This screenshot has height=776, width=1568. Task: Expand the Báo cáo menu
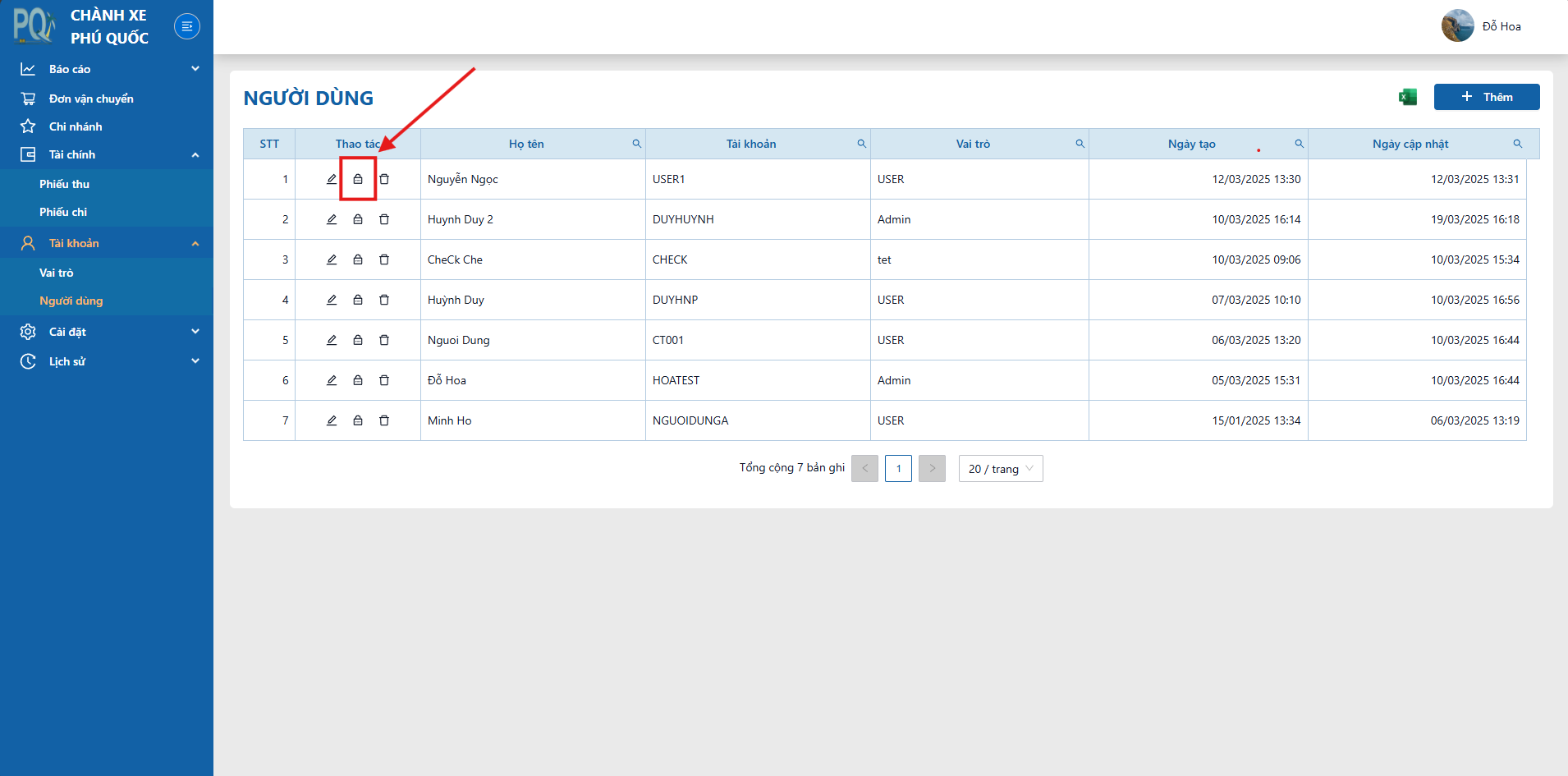tap(107, 69)
